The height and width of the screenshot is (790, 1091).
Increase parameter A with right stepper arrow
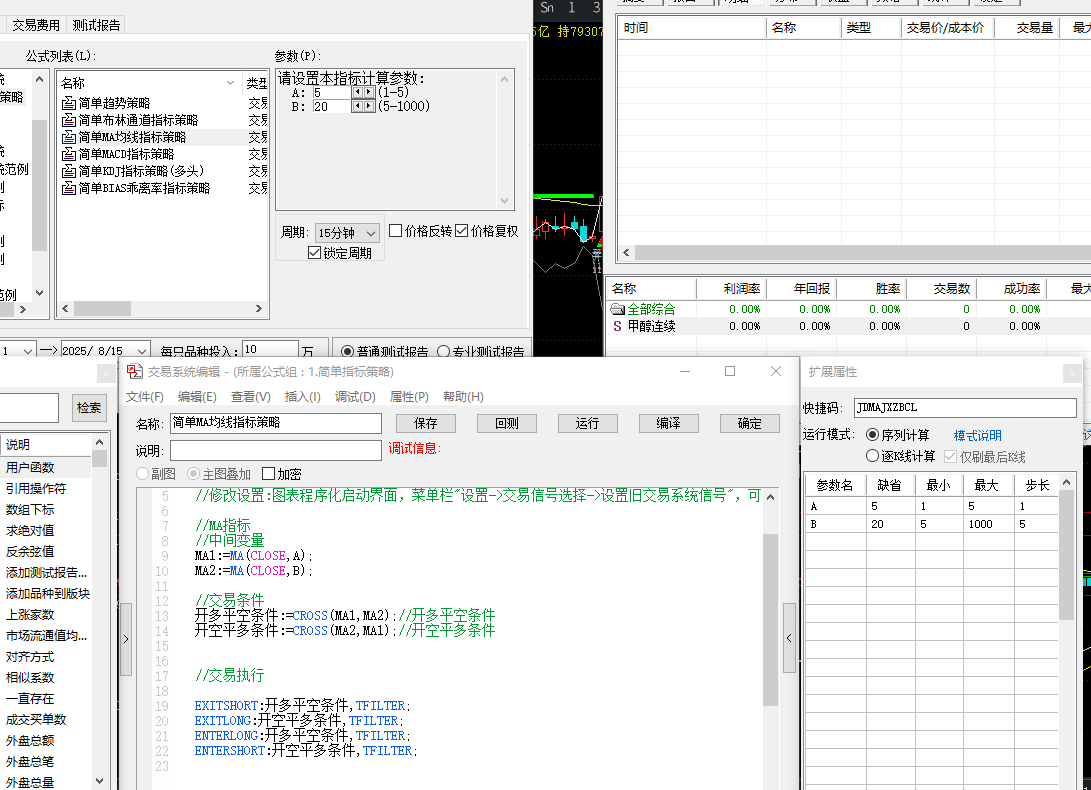coord(369,92)
